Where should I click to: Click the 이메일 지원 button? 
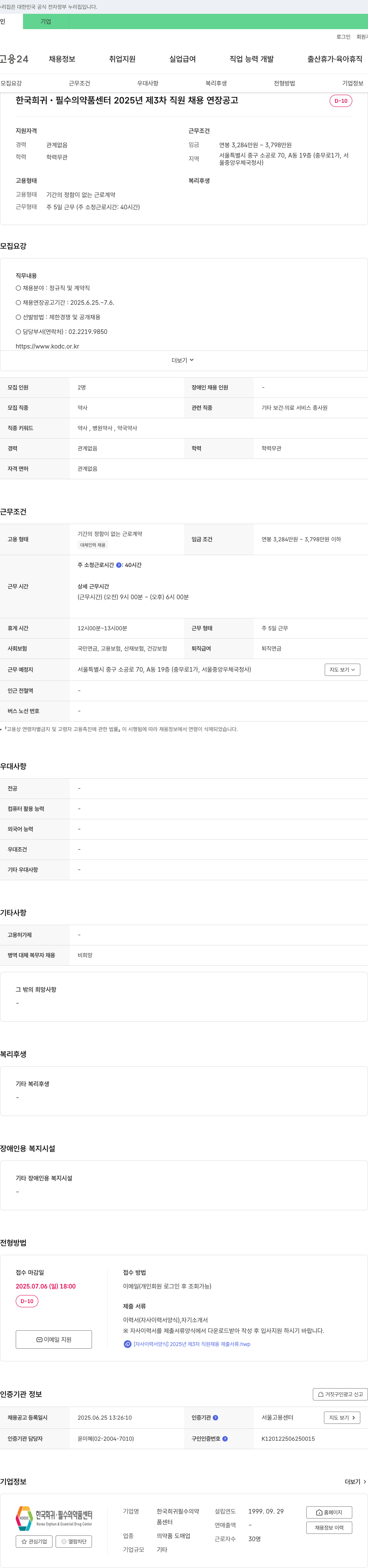point(54,1339)
